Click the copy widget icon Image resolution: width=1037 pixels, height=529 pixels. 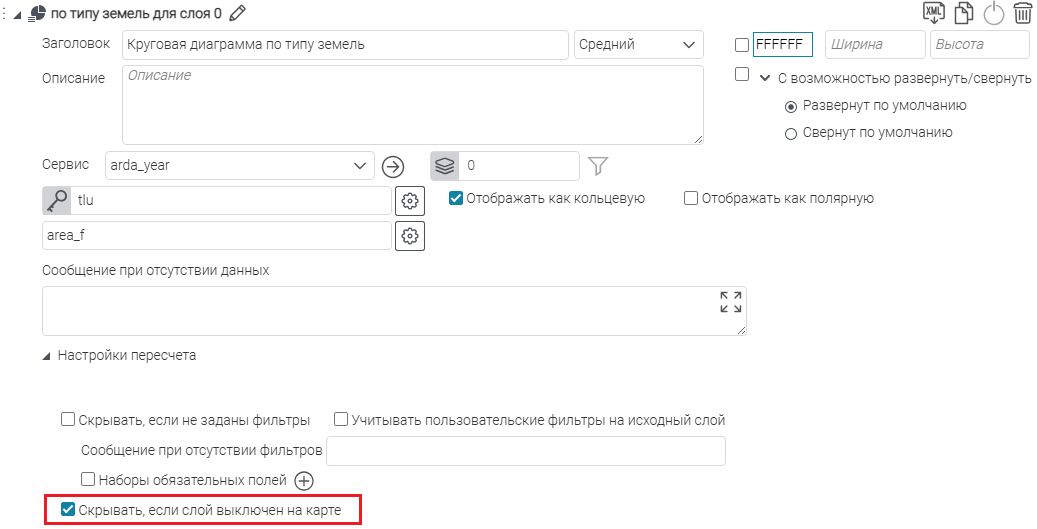pyautogui.click(x=963, y=13)
